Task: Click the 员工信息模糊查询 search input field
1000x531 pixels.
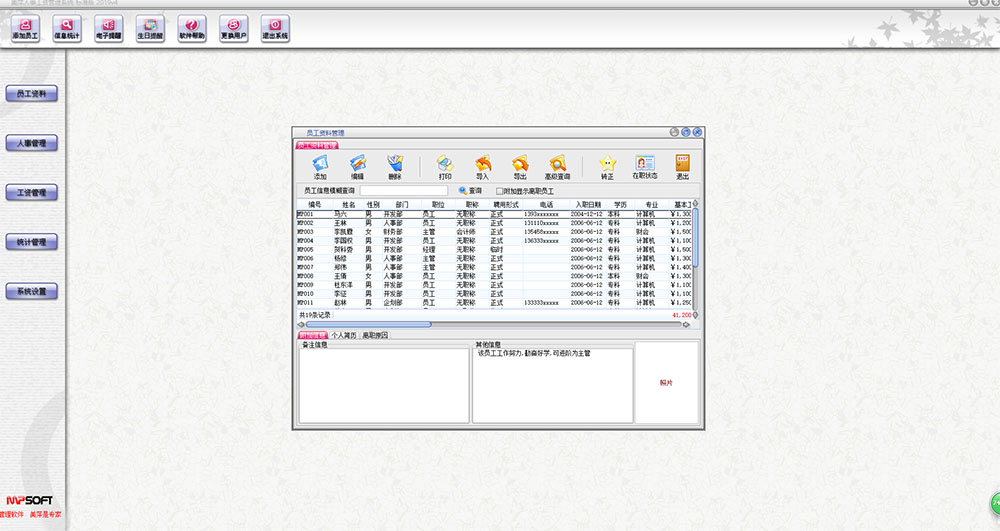Action: click(x=403, y=191)
